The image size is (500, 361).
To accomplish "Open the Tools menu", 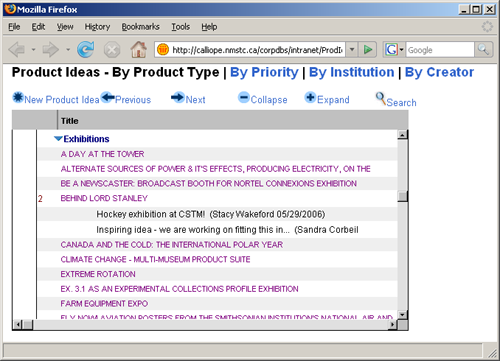I will (180, 27).
